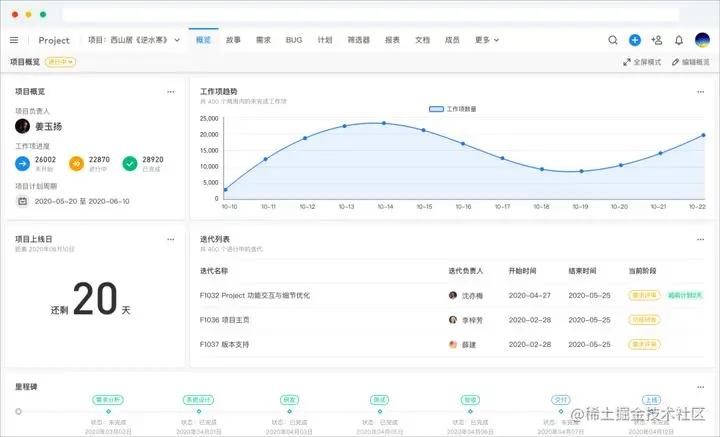Click the 全屏模式 fullscreen button
The height and width of the screenshot is (437, 720).
(642, 62)
